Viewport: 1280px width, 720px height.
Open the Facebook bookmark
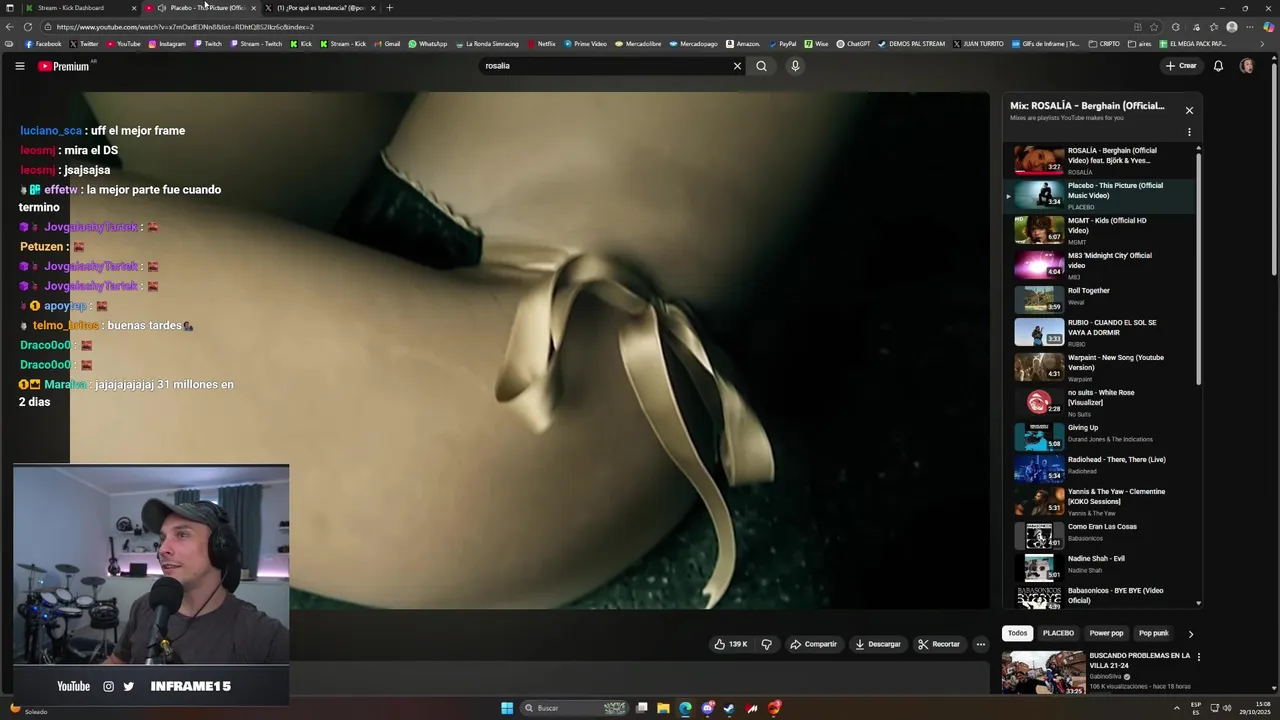(42, 44)
